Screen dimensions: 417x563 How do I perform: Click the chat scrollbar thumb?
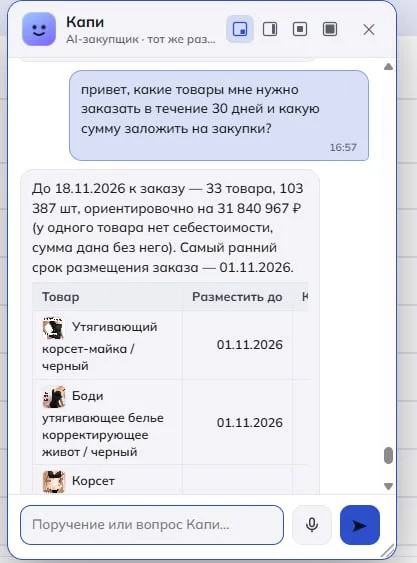pos(388,456)
